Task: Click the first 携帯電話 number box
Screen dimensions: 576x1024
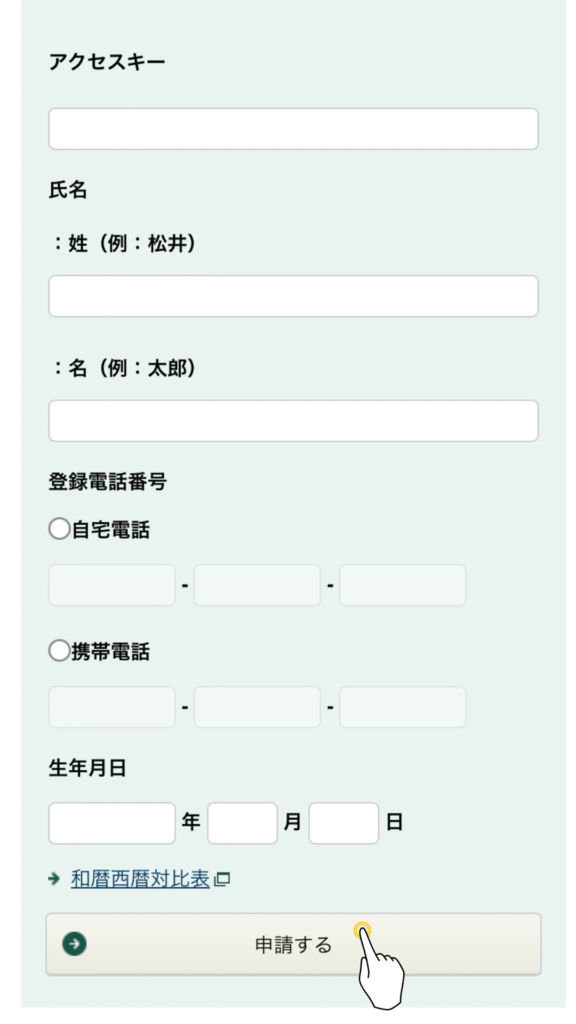Action: point(112,707)
